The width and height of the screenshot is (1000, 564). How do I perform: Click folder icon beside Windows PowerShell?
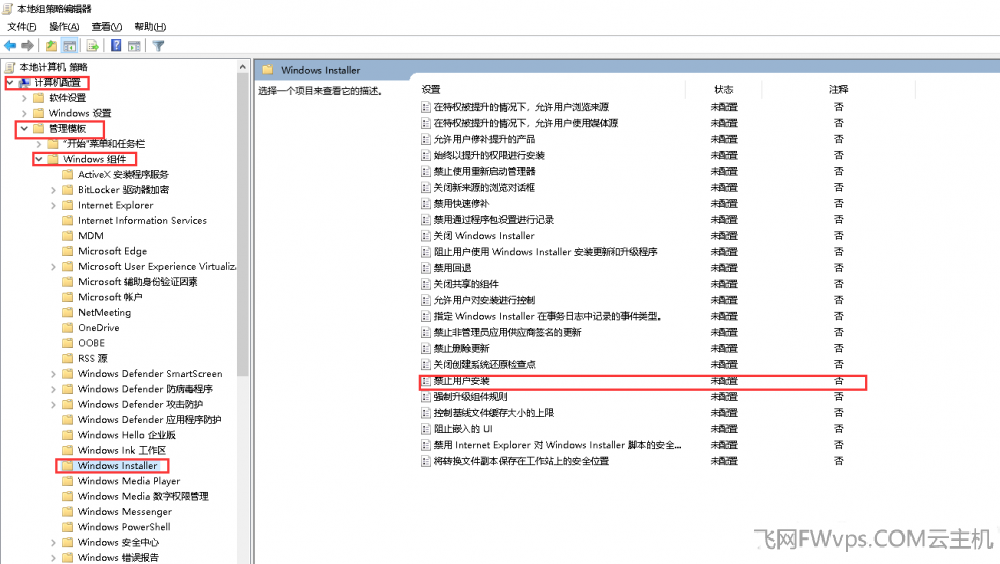pos(68,526)
